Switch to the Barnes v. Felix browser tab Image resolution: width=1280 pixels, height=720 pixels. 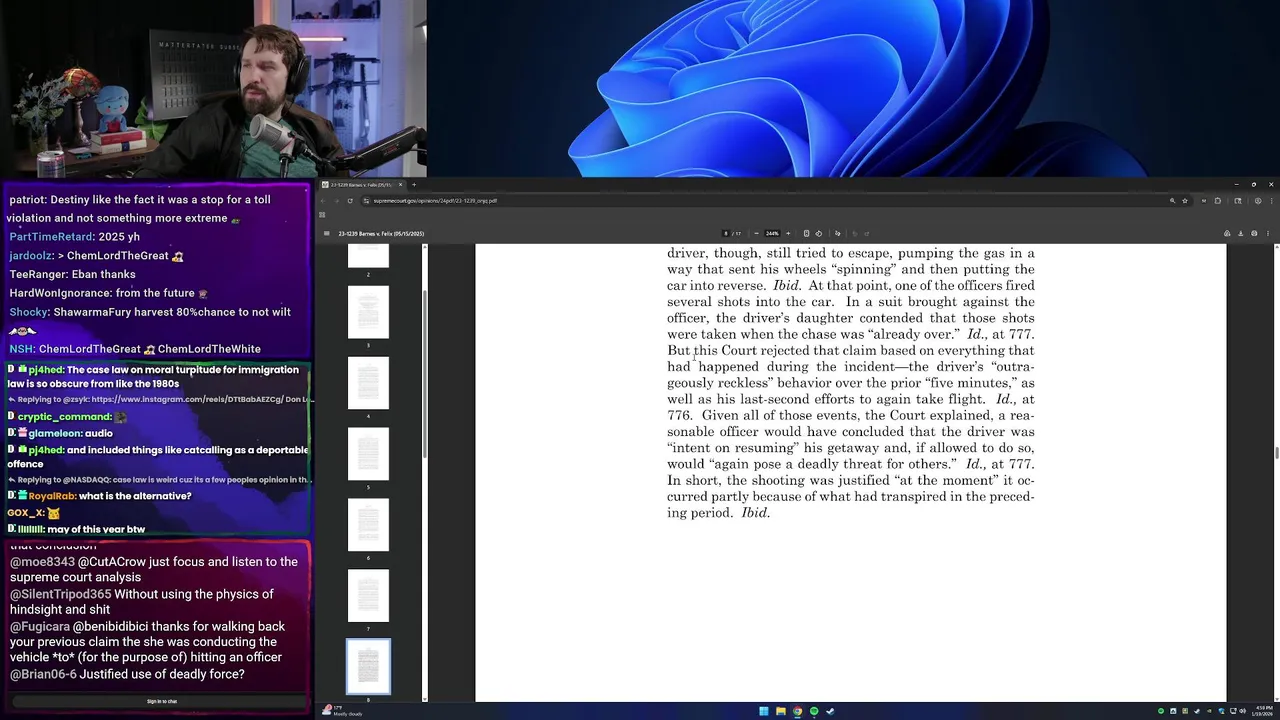(x=363, y=184)
